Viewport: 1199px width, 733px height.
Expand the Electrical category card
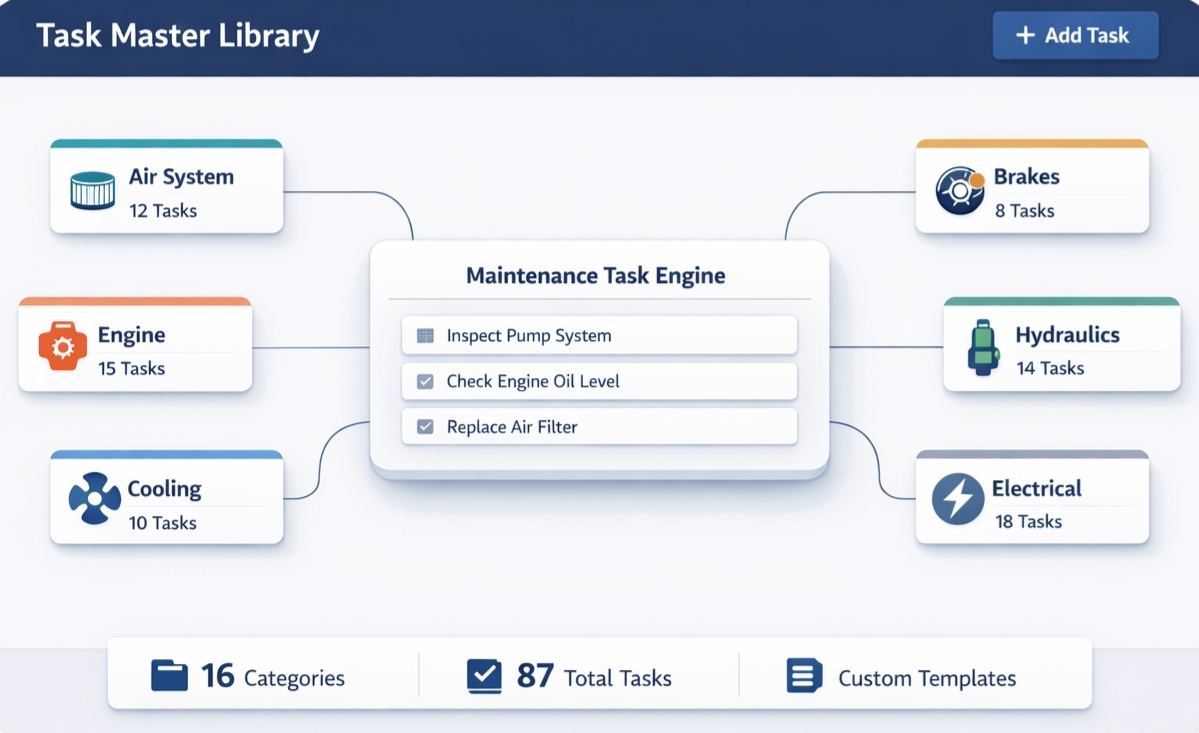point(1031,499)
